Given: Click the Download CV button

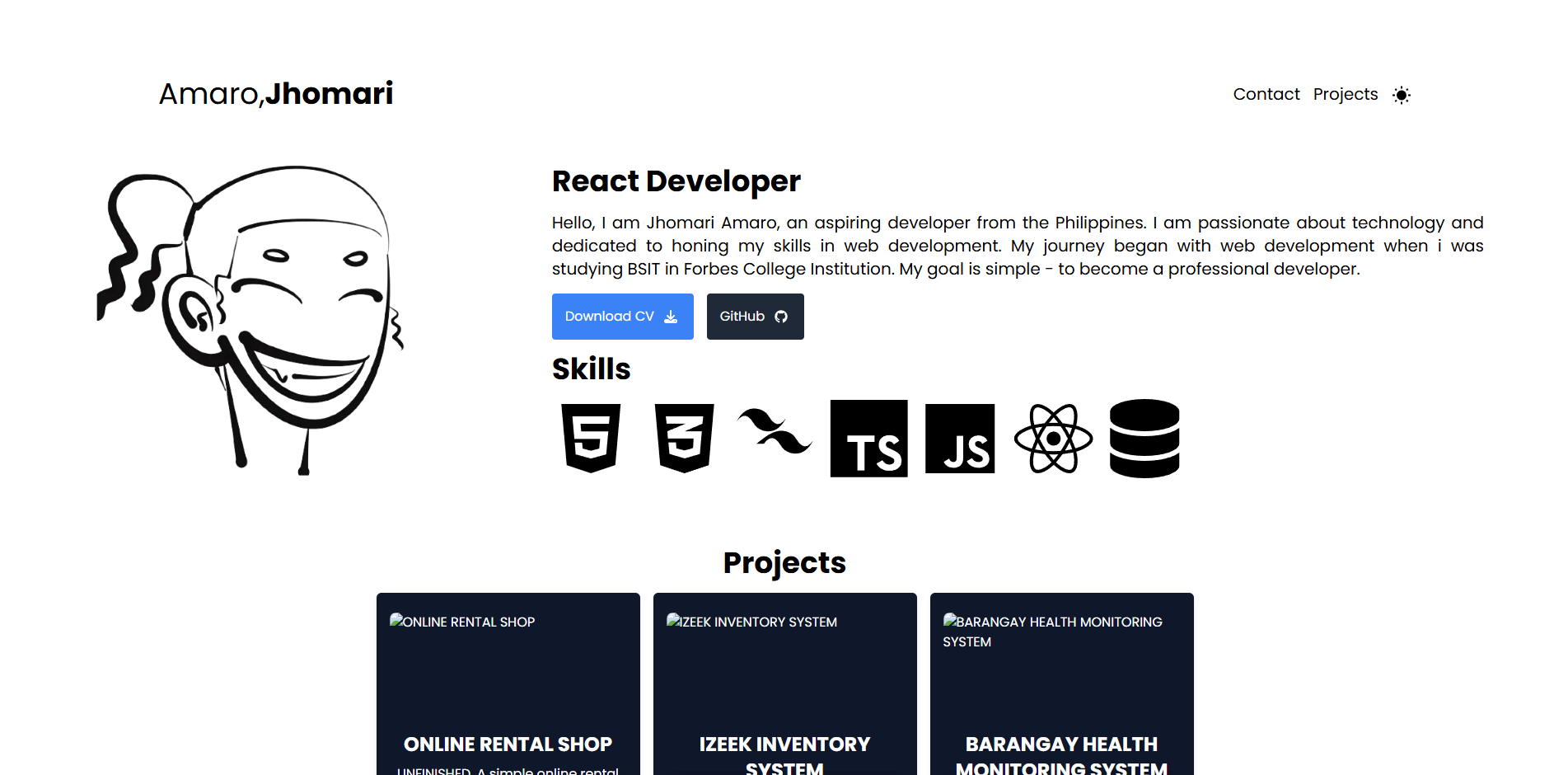Looking at the screenshot, I should [622, 317].
